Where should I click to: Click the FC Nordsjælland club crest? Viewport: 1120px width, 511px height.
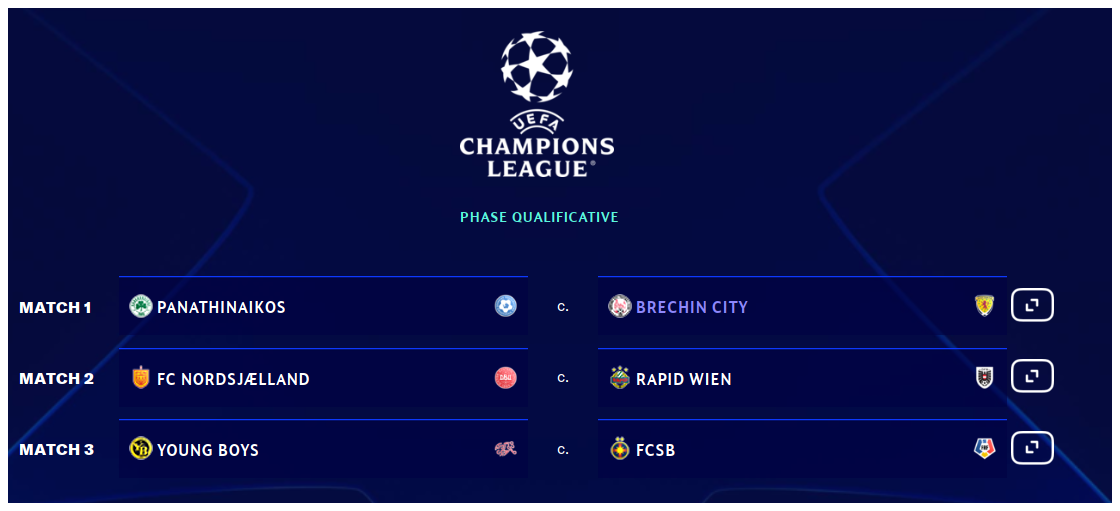pyautogui.click(x=141, y=378)
